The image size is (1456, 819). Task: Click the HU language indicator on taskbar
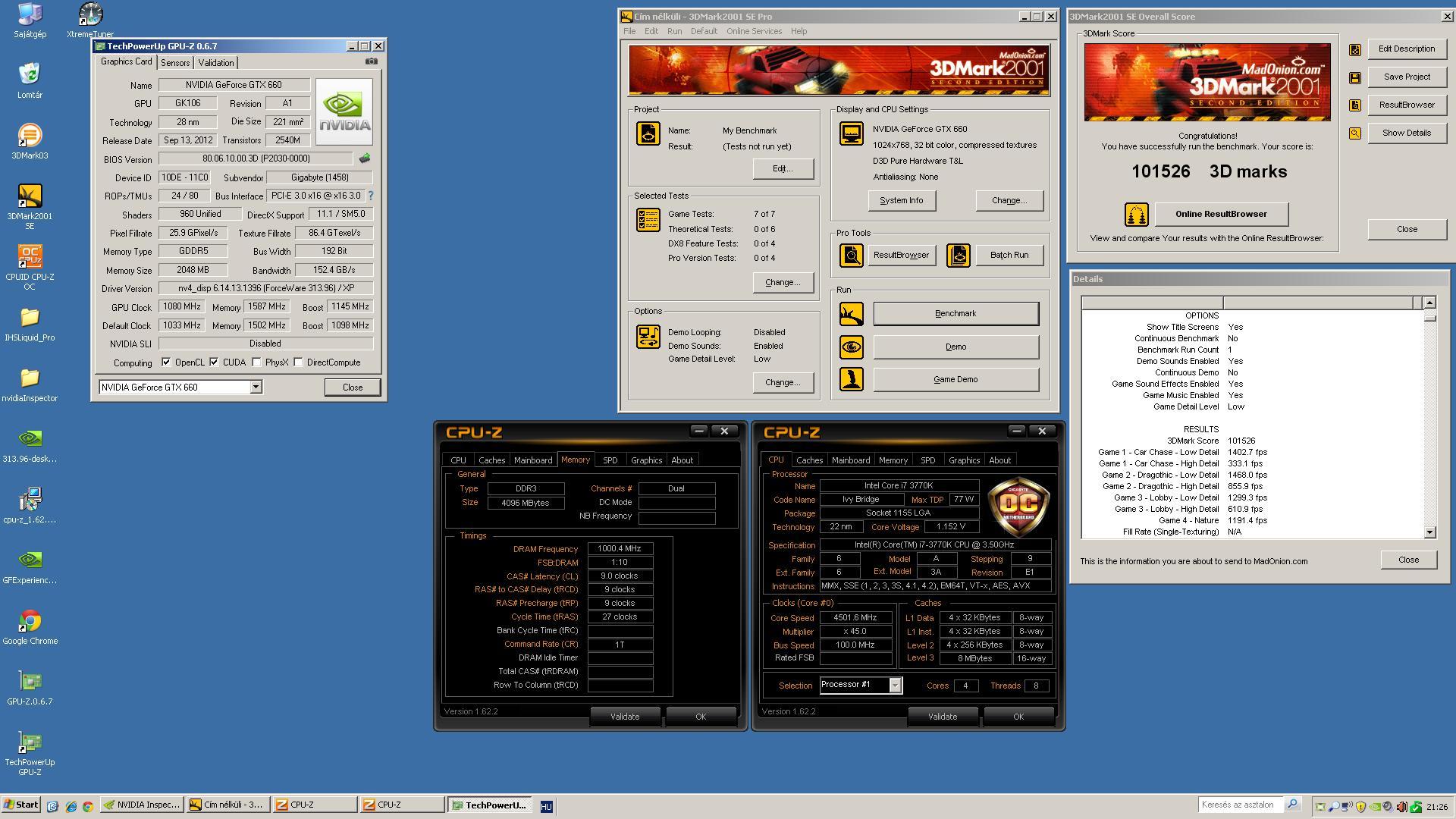click(546, 807)
